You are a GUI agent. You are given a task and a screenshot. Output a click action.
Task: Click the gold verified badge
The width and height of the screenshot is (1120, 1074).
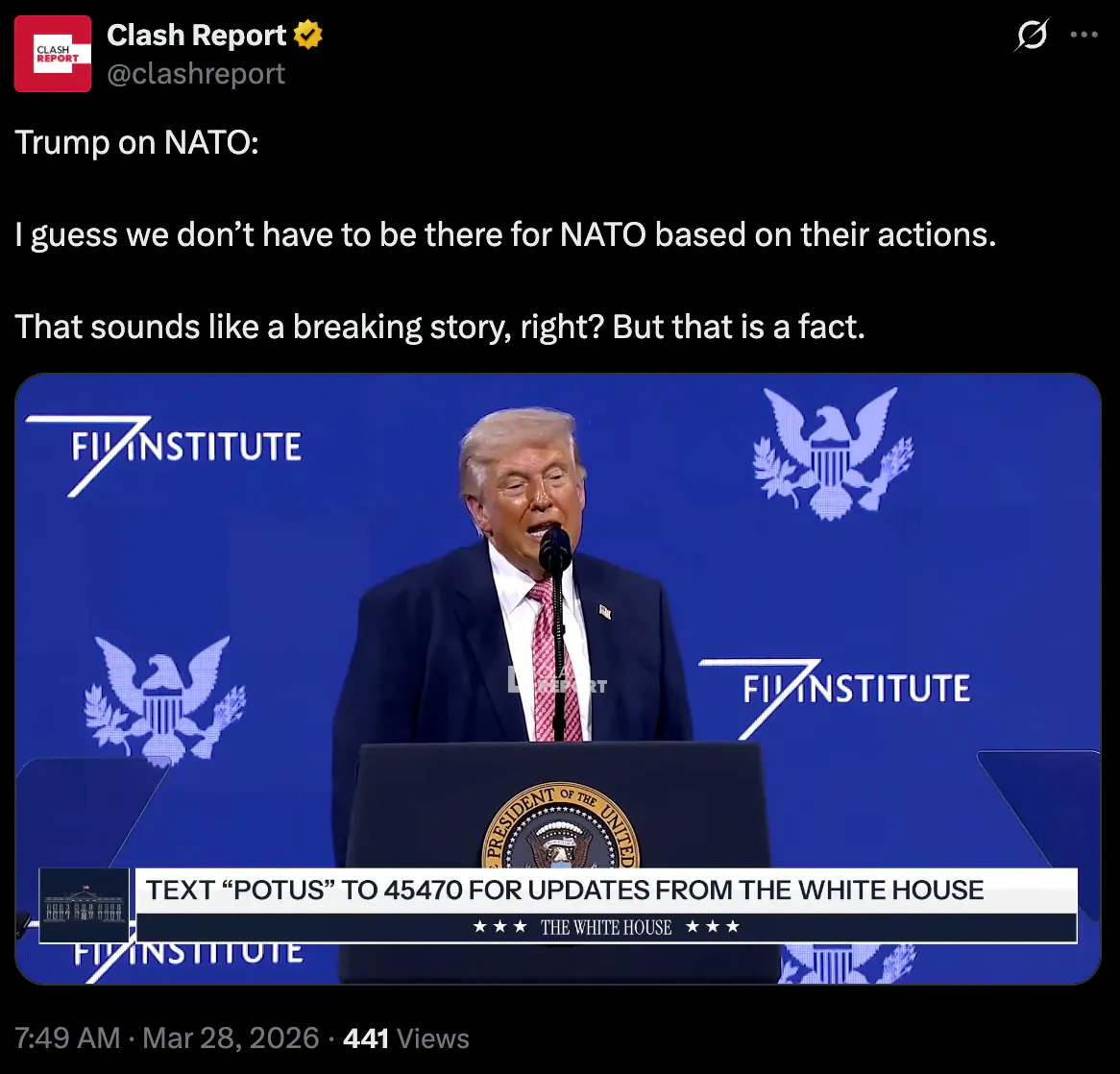coord(308,35)
